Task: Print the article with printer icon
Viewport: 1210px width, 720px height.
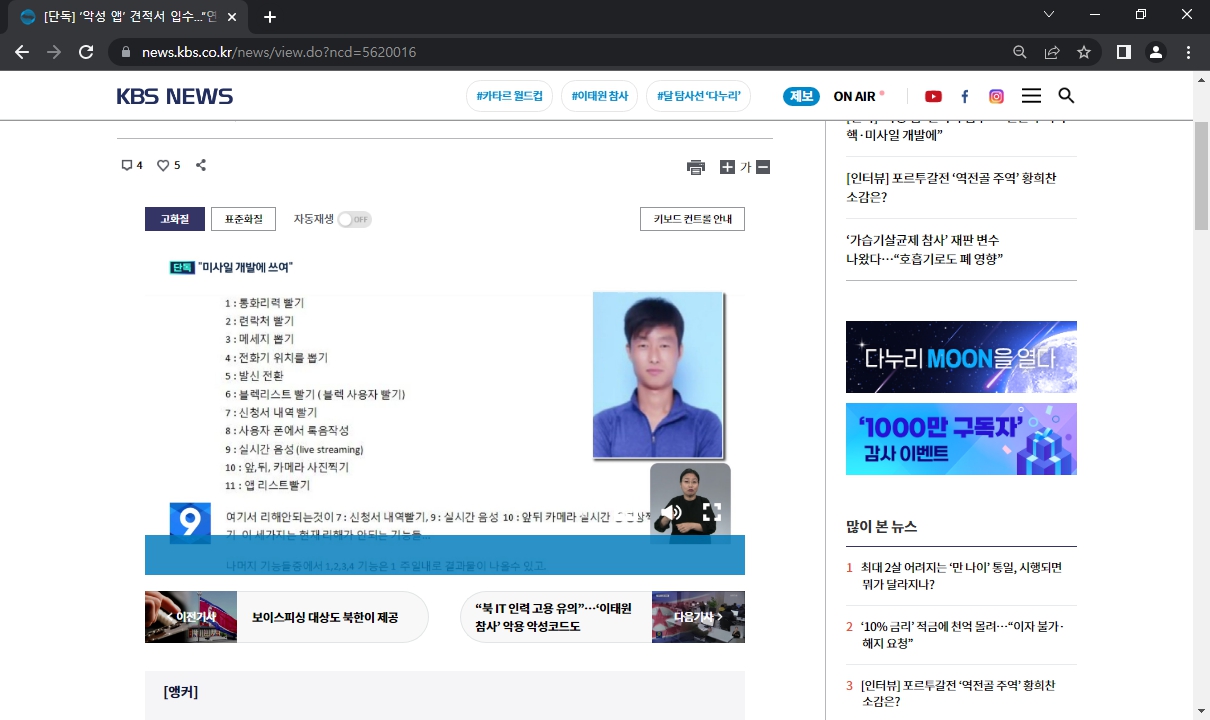Action: (x=696, y=167)
